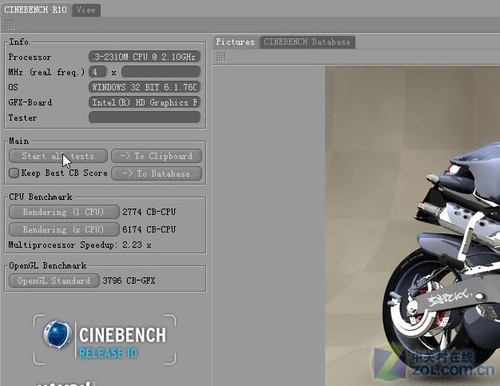Click the empty real frequency field
This screenshot has width=500, height=386.
(161, 72)
